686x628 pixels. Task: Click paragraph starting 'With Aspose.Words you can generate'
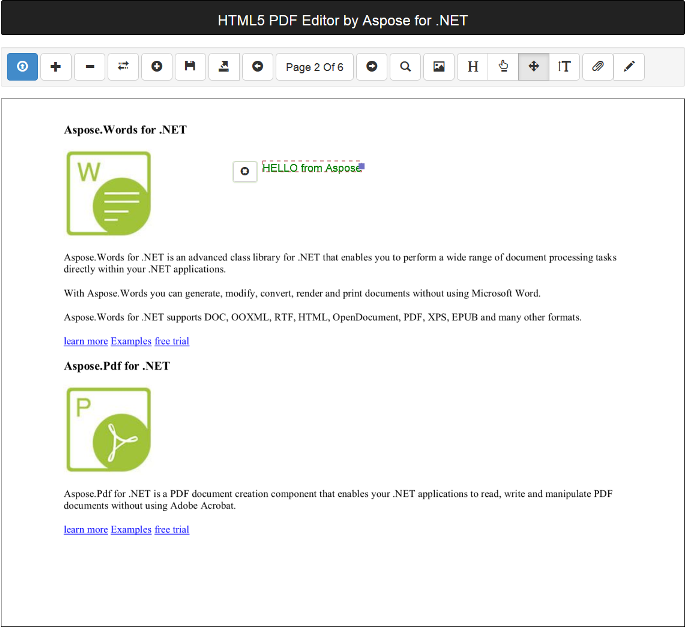(x=302, y=293)
